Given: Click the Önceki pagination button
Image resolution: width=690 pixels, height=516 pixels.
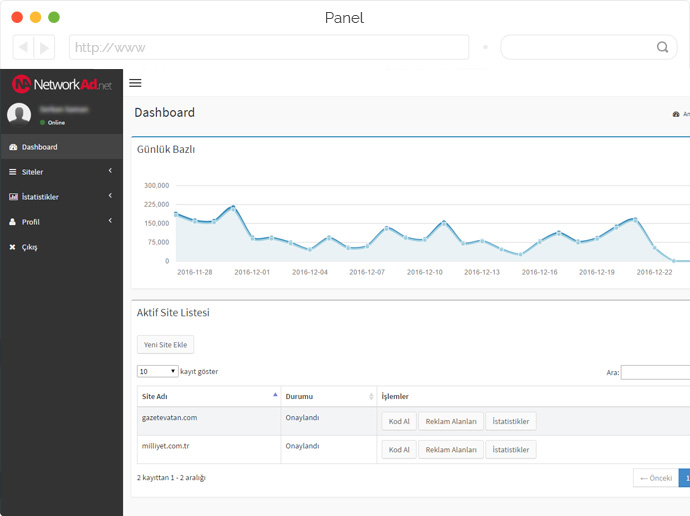Looking at the screenshot, I should 656,478.
